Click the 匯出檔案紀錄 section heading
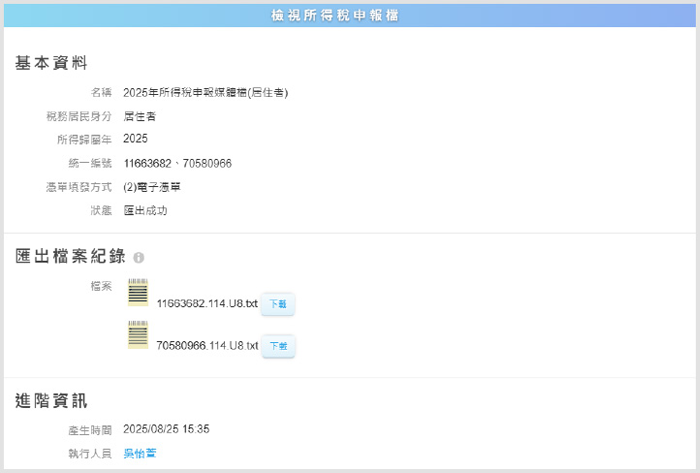Image resolution: width=700 pixels, height=473 pixels. click(x=70, y=257)
